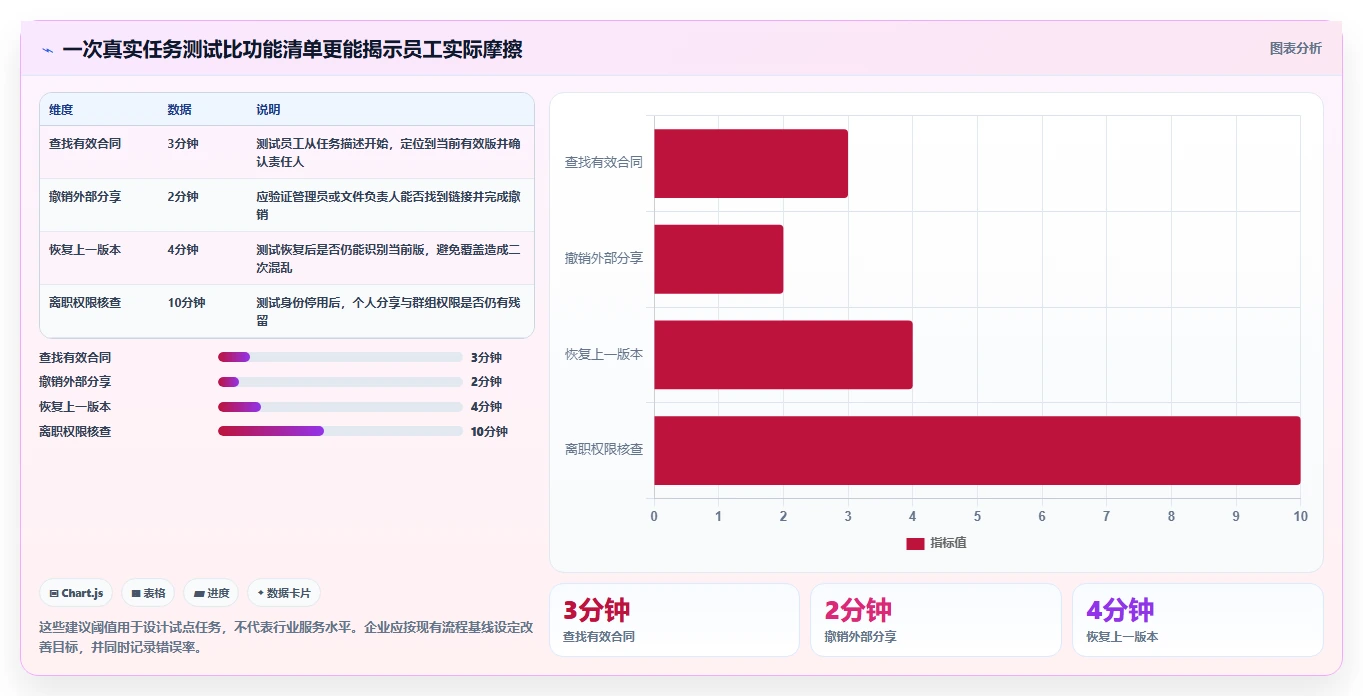Open the 2分钟 撤销外部分享 data card
1363x696 pixels.
[x=935, y=620]
